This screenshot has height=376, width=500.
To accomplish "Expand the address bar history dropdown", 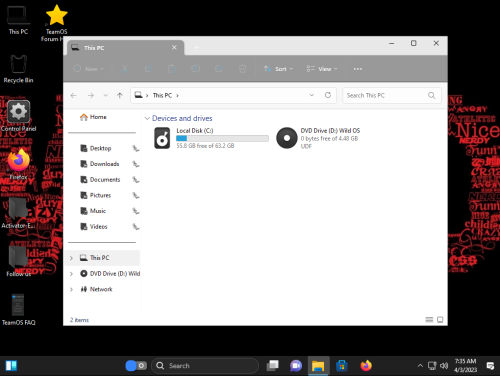I will pyautogui.click(x=312, y=95).
